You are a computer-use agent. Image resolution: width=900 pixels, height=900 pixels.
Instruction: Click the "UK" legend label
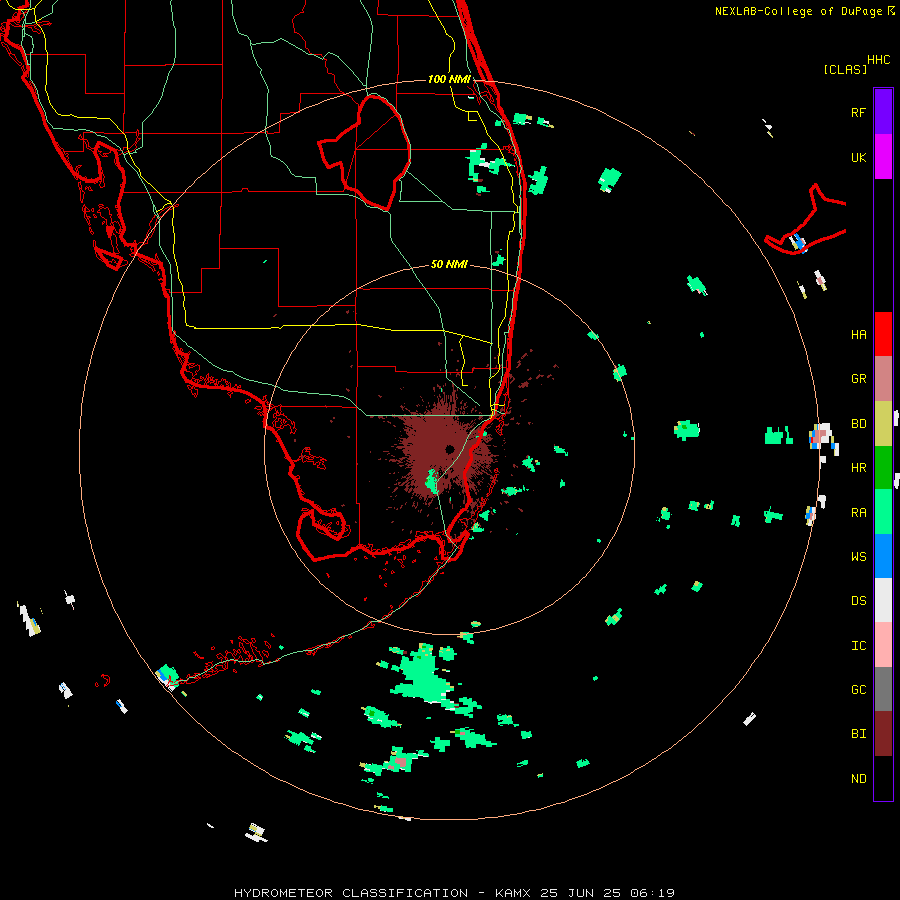[x=858, y=158]
